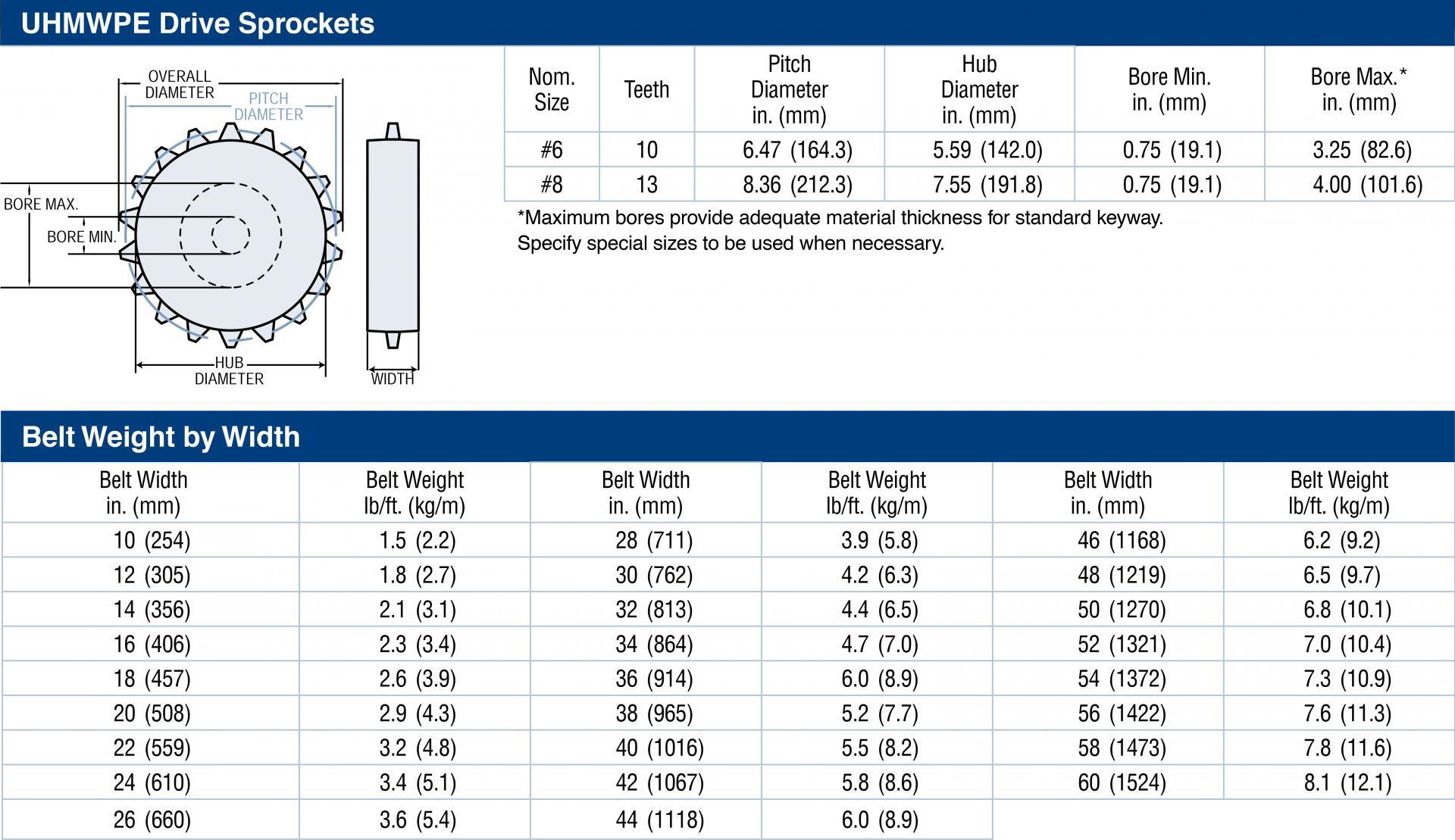
Task: Click the BORE MAX. diagram label
Action: tap(41, 205)
